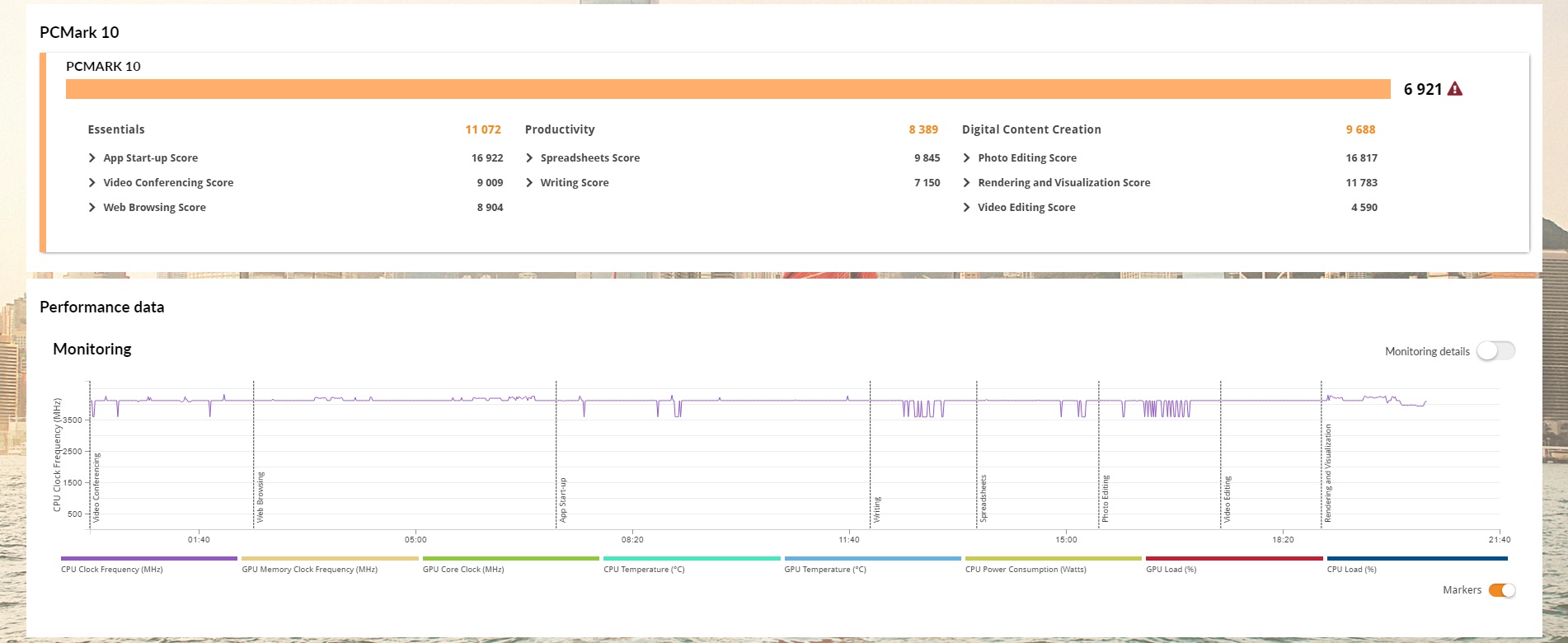Click the Monitoring heading

[92, 349]
